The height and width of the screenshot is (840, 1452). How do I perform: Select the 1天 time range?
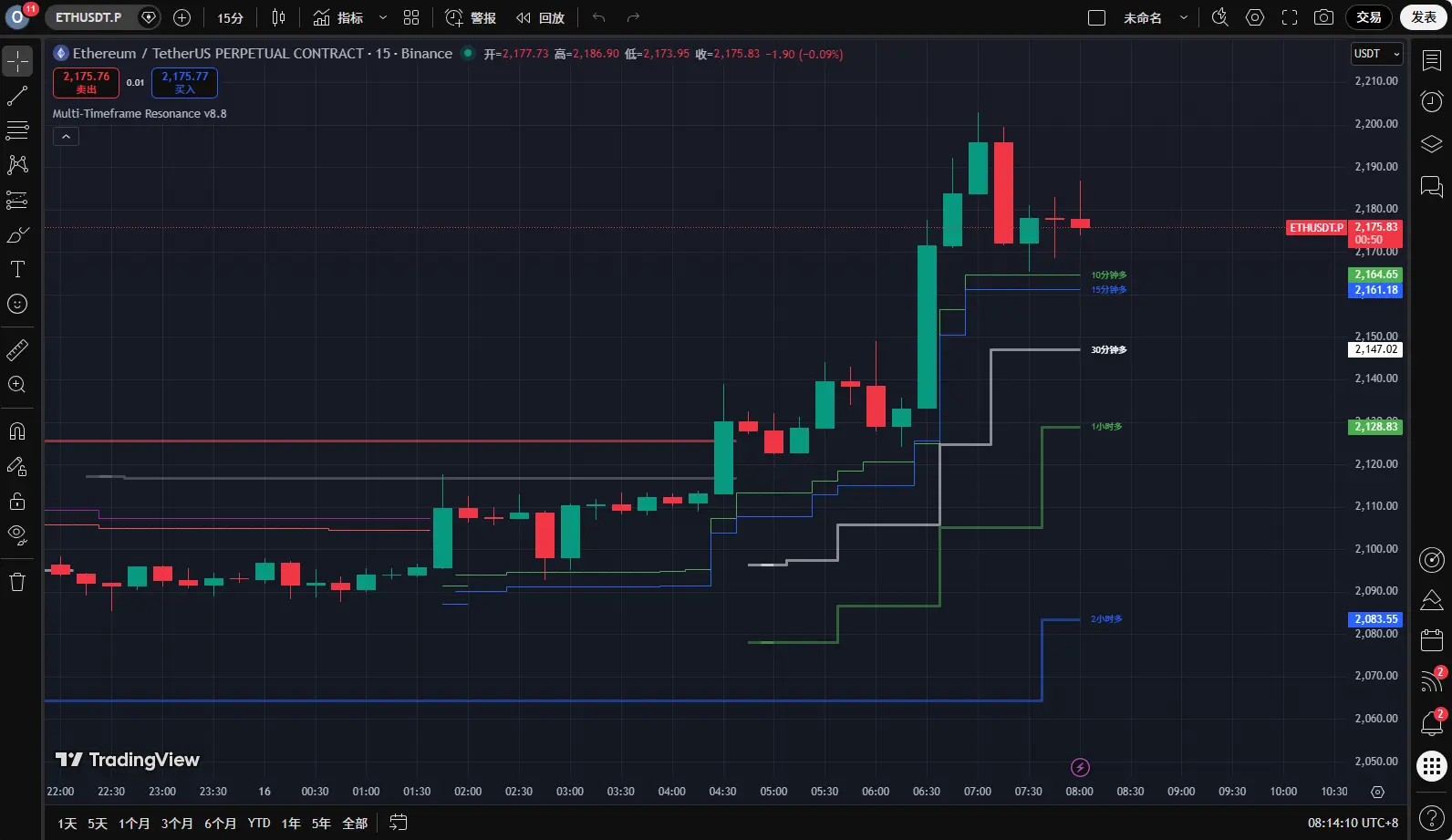pyautogui.click(x=67, y=823)
